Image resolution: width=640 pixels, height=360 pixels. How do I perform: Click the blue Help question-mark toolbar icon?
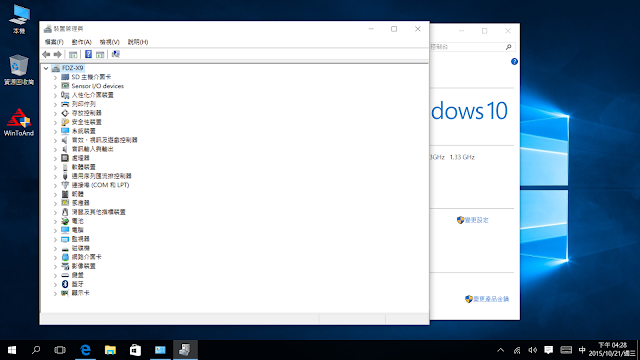(x=88, y=54)
